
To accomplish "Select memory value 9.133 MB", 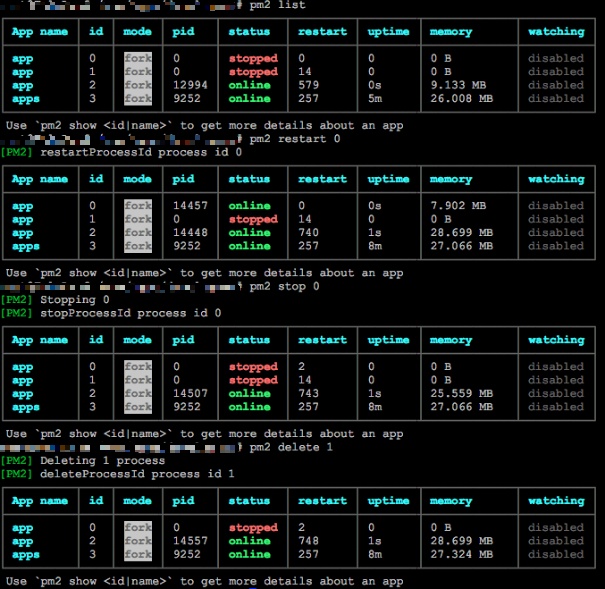I will pyautogui.click(x=458, y=85).
